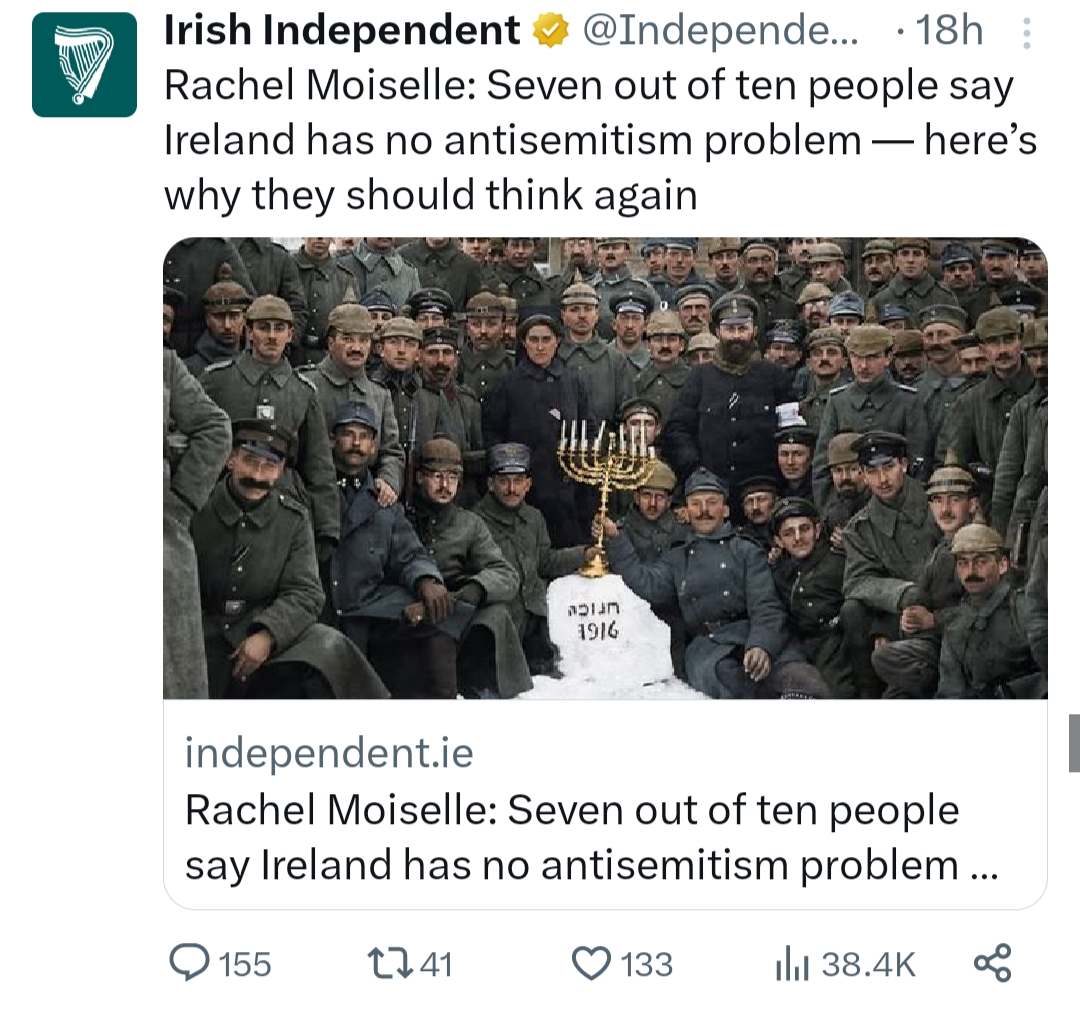
Task: Open the three-dot more options menu
Action: click(1026, 32)
